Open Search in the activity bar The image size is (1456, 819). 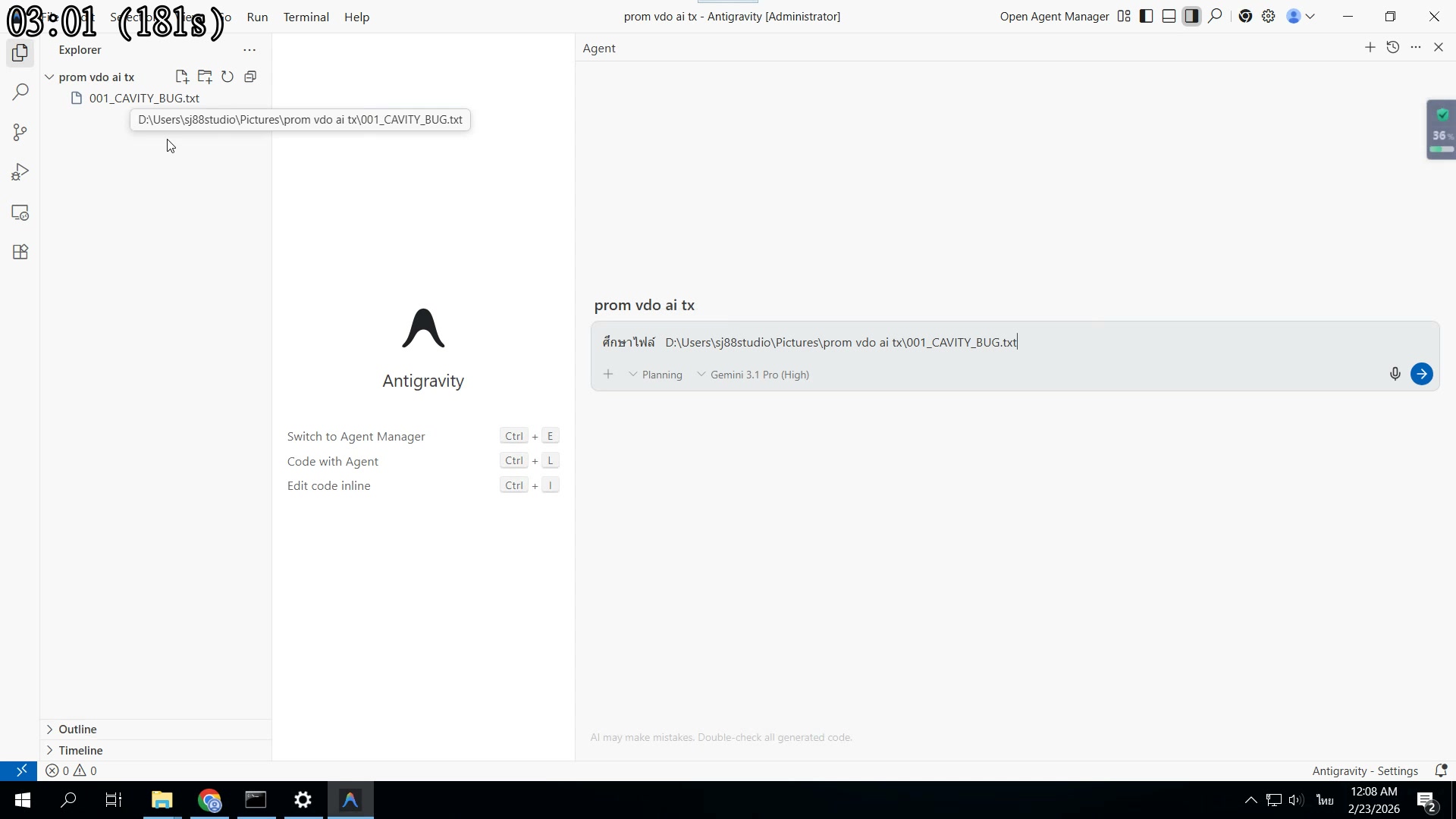point(20,92)
